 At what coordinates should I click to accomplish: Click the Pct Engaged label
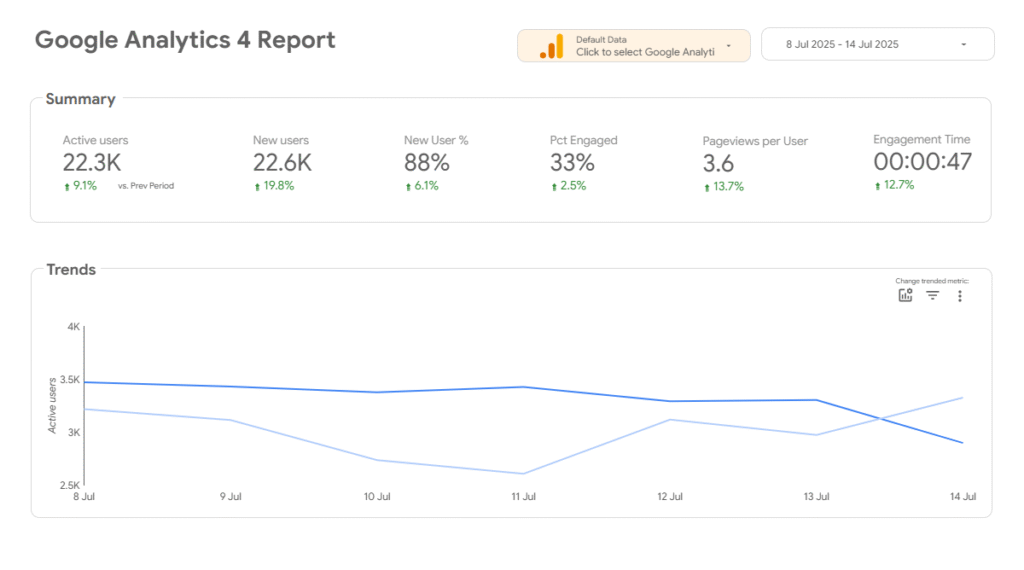[x=583, y=140]
